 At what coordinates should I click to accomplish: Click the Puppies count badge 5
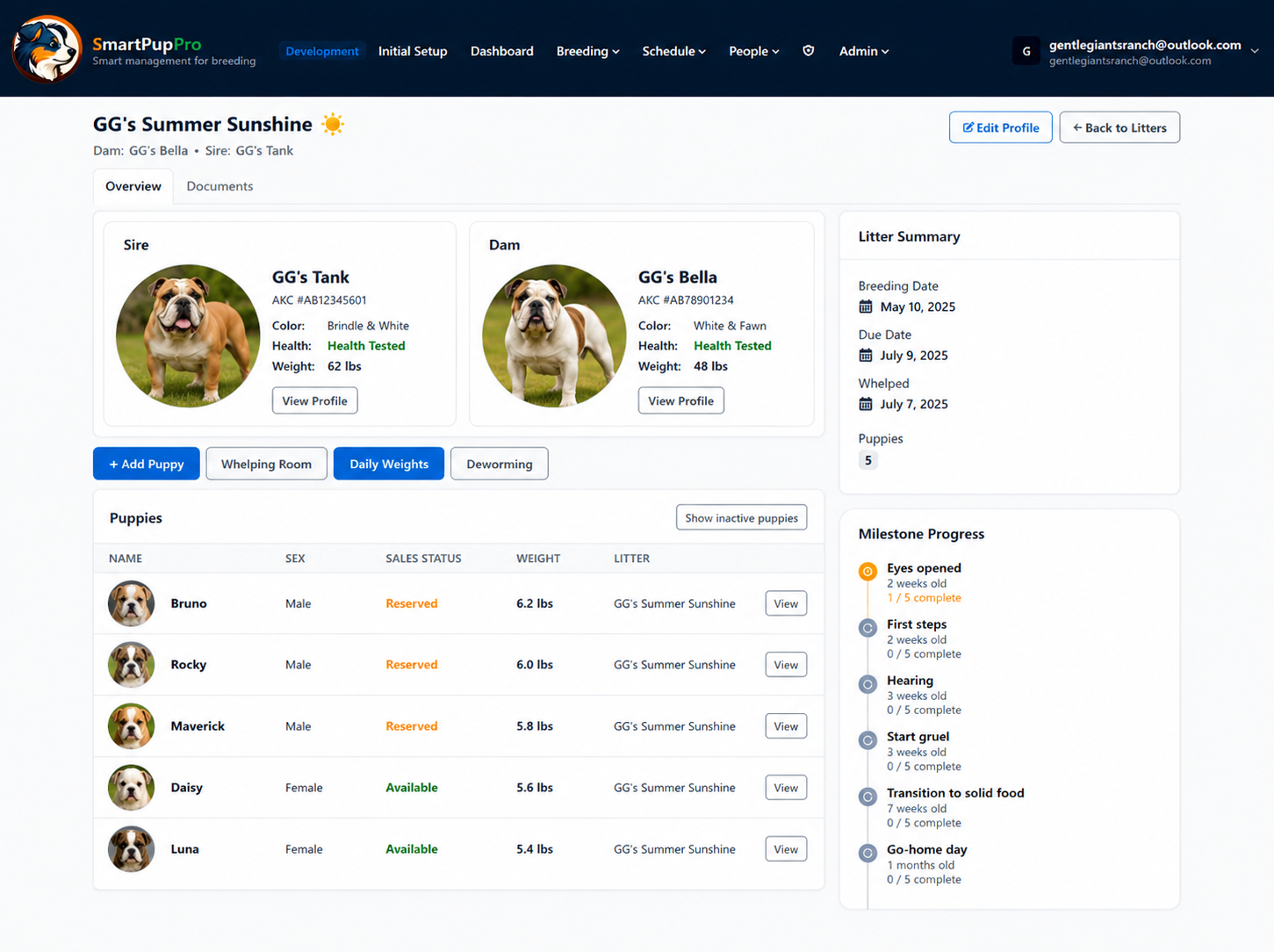click(868, 460)
